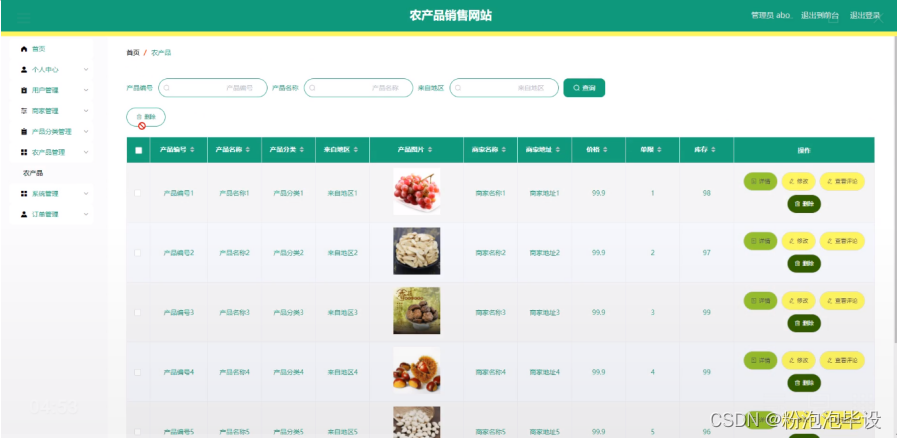This screenshot has height=439, width=897.
Task: Select the checkbox for 产品编号3 row
Action: (x=138, y=312)
